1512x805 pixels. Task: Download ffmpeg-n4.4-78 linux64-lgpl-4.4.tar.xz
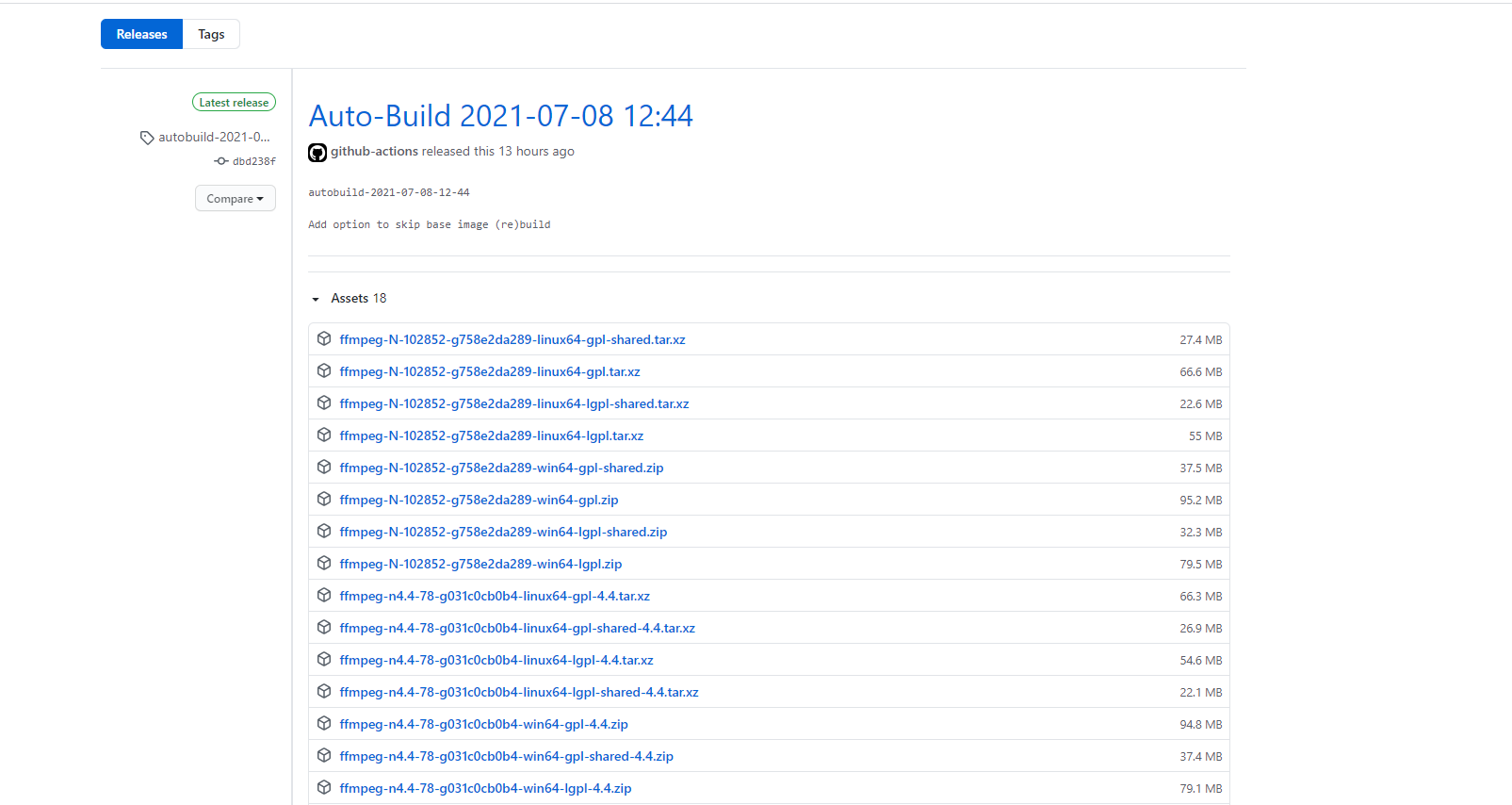[x=496, y=660]
